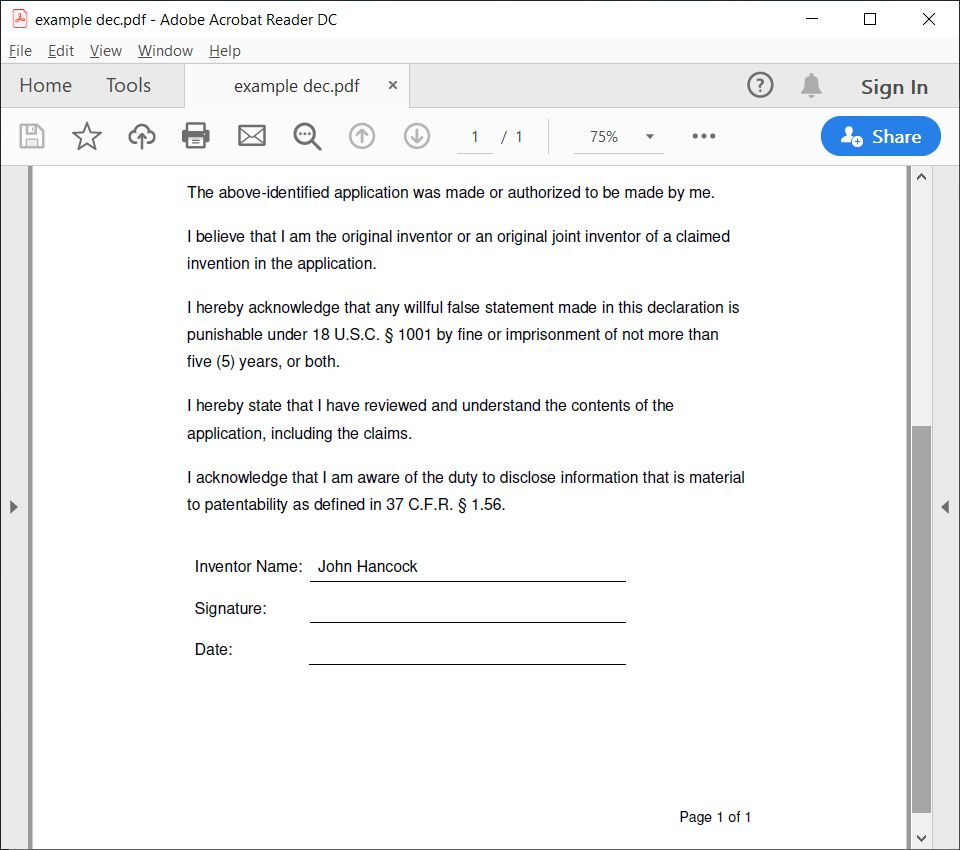Open the Help question mark
960x850 pixels.
coord(760,85)
